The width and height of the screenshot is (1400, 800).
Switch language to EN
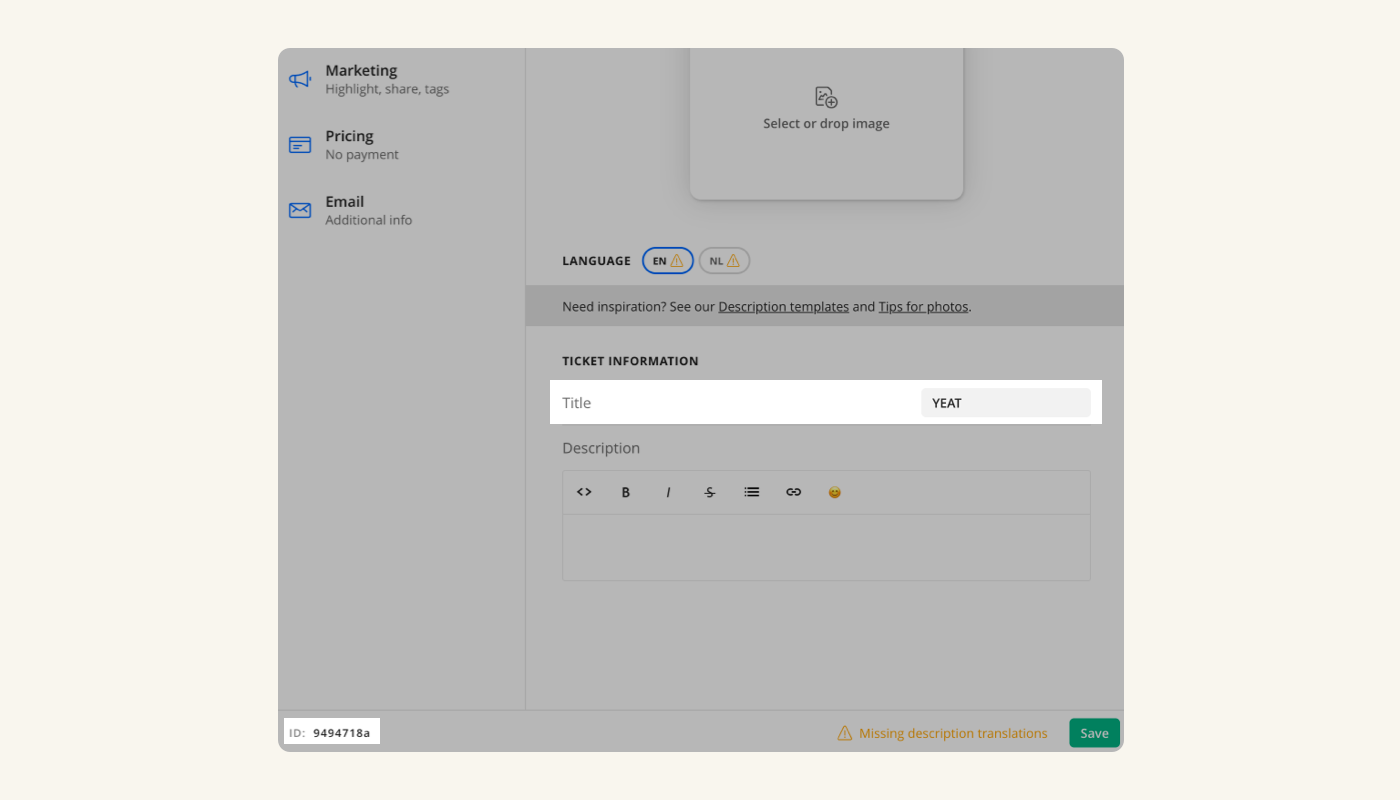[x=668, y=261]
